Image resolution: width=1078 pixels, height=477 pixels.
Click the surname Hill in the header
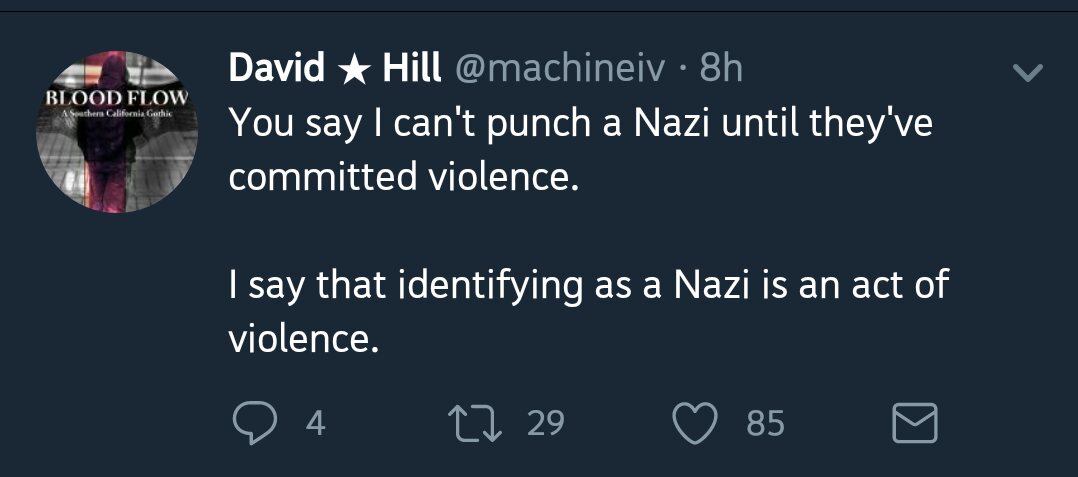tap(411, 69)
